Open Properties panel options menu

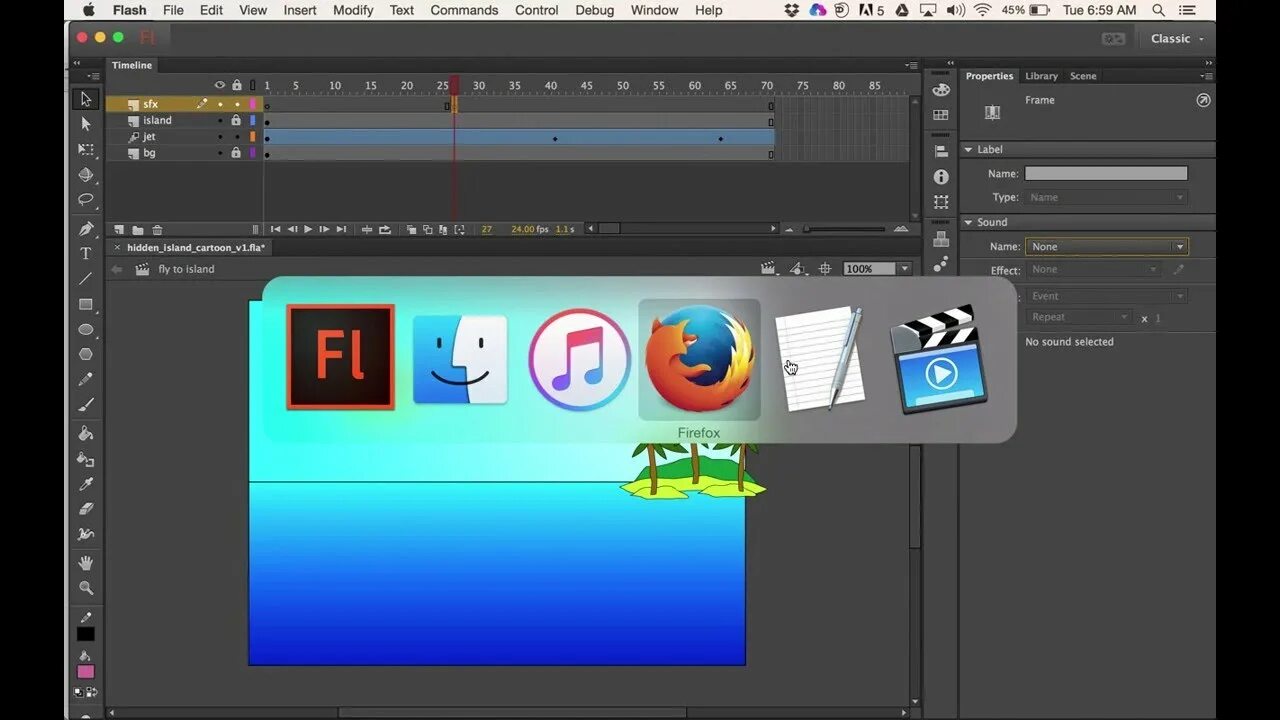(x=1208, y=76)
